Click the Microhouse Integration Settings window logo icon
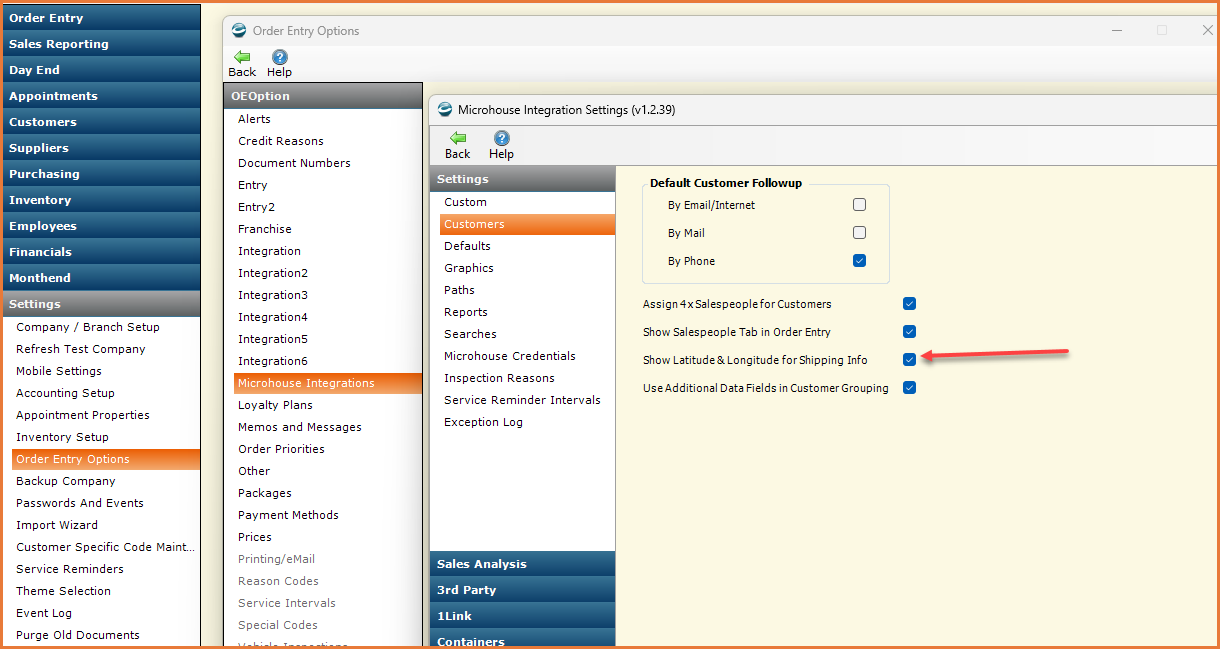The image size is (1220, 649). tap(445, 110)
